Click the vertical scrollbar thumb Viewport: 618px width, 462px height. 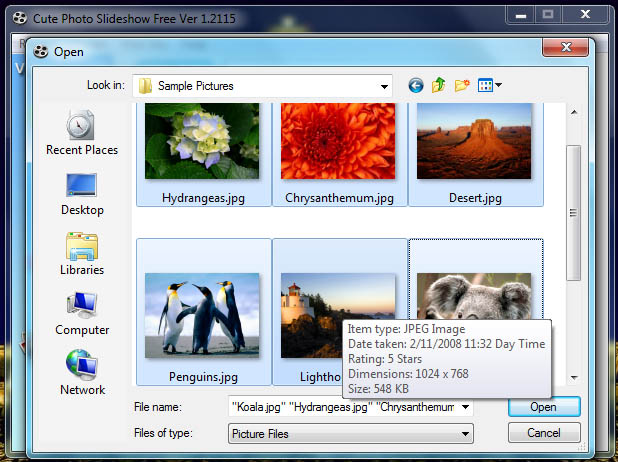pyautogui.click(x=573, y=213)
